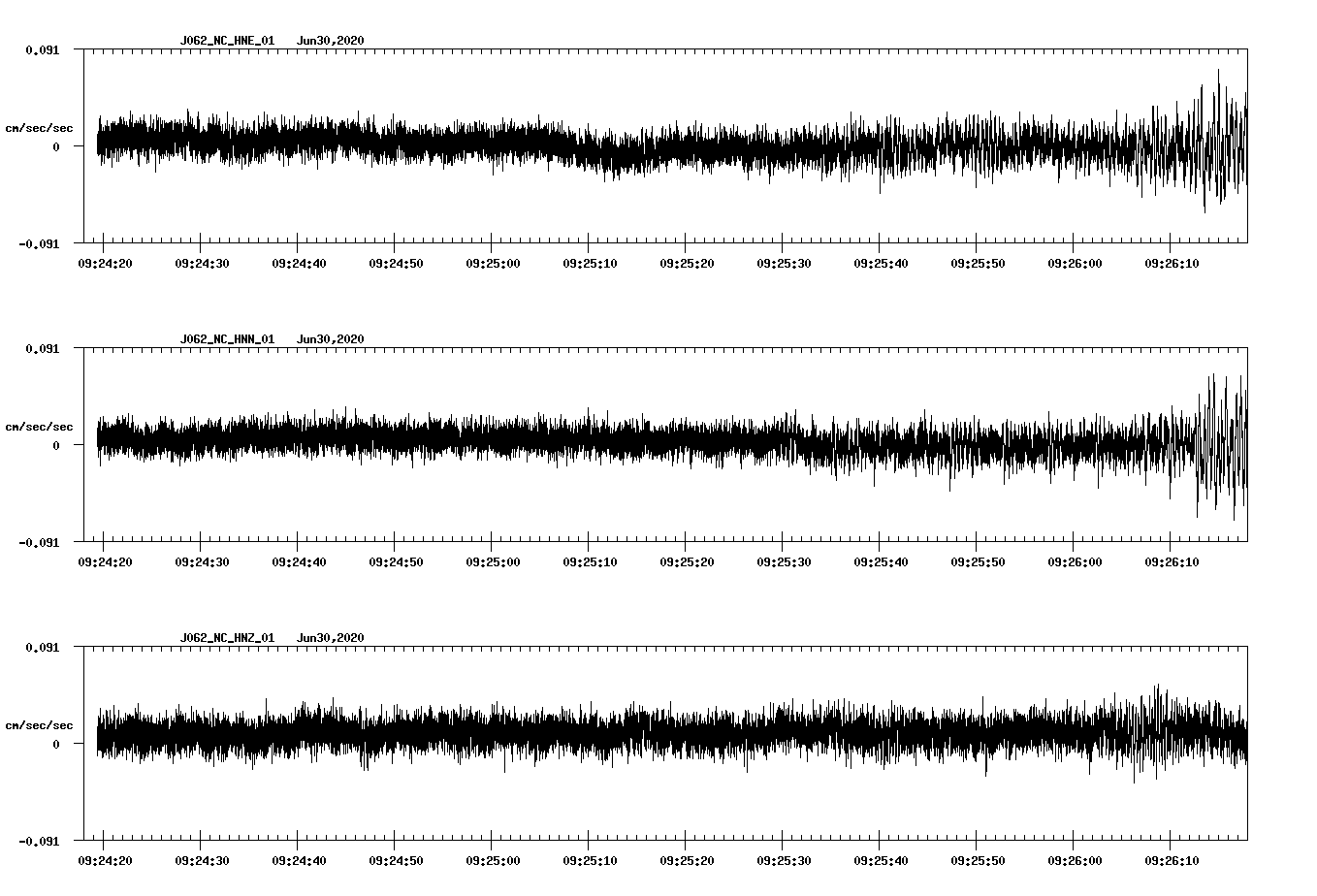Screen dimensions: 1317x896
Task: Click the cm/sec/sec unit label of HNE plot
Action: coord(39,128)
